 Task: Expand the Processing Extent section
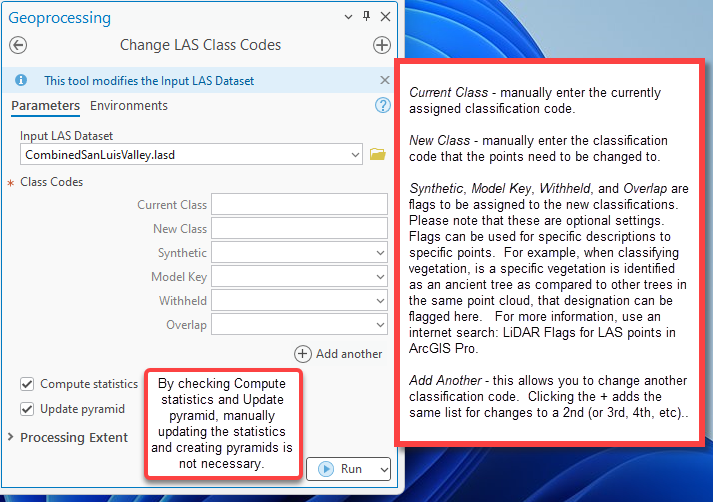pyautogui.click(x=12, y=437)
